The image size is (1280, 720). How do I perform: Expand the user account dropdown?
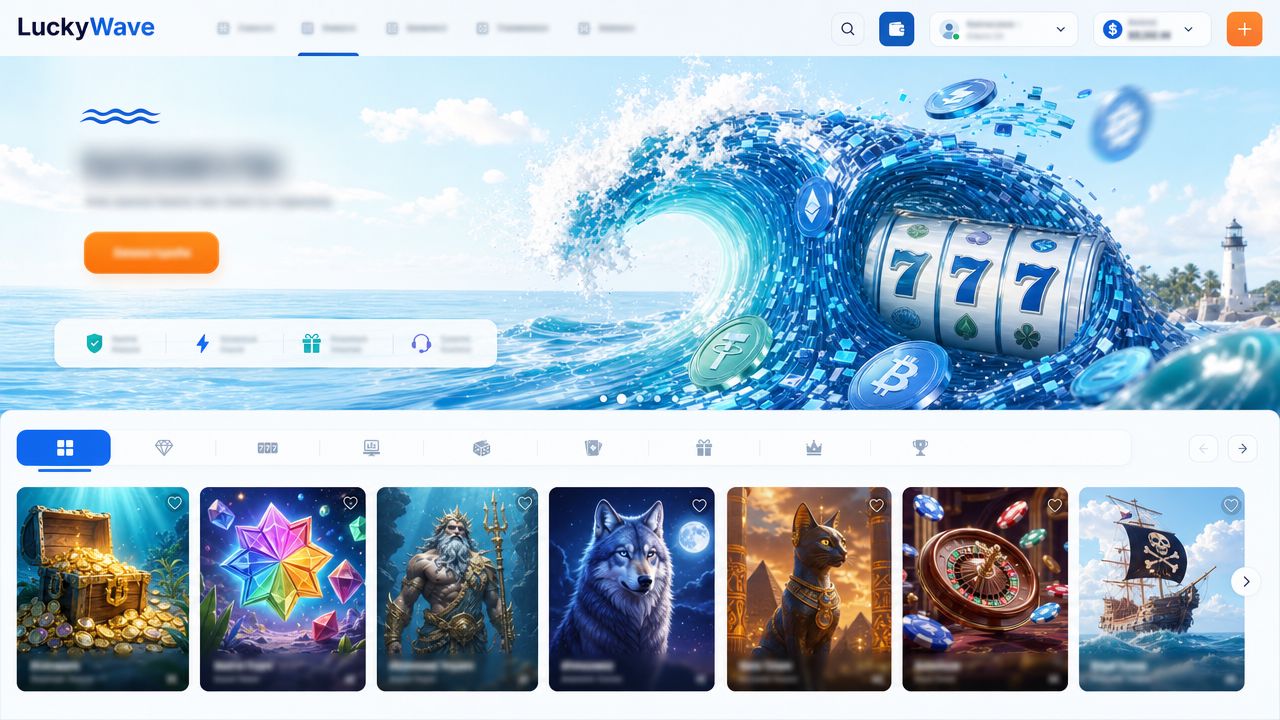pyautogui.click(x=1004, y=29)
